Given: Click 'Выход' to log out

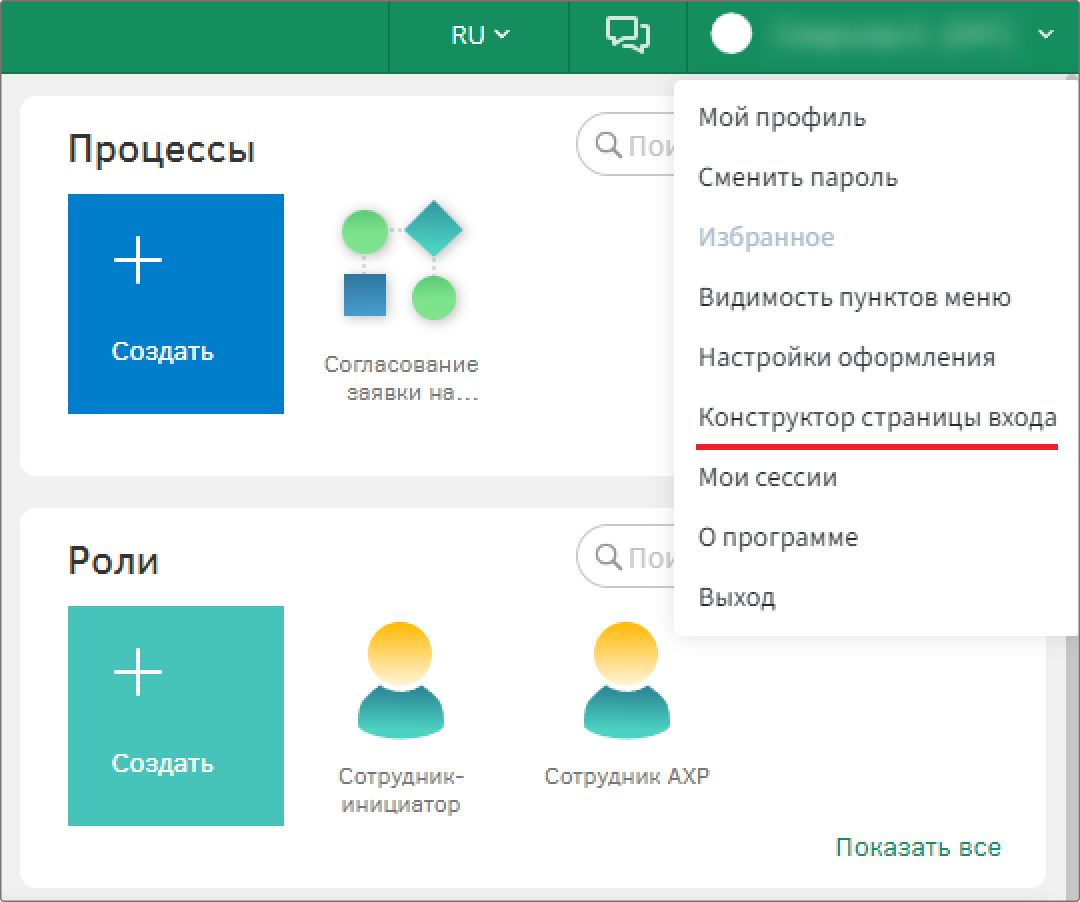Looking at the screenshot, I should 736,597.
